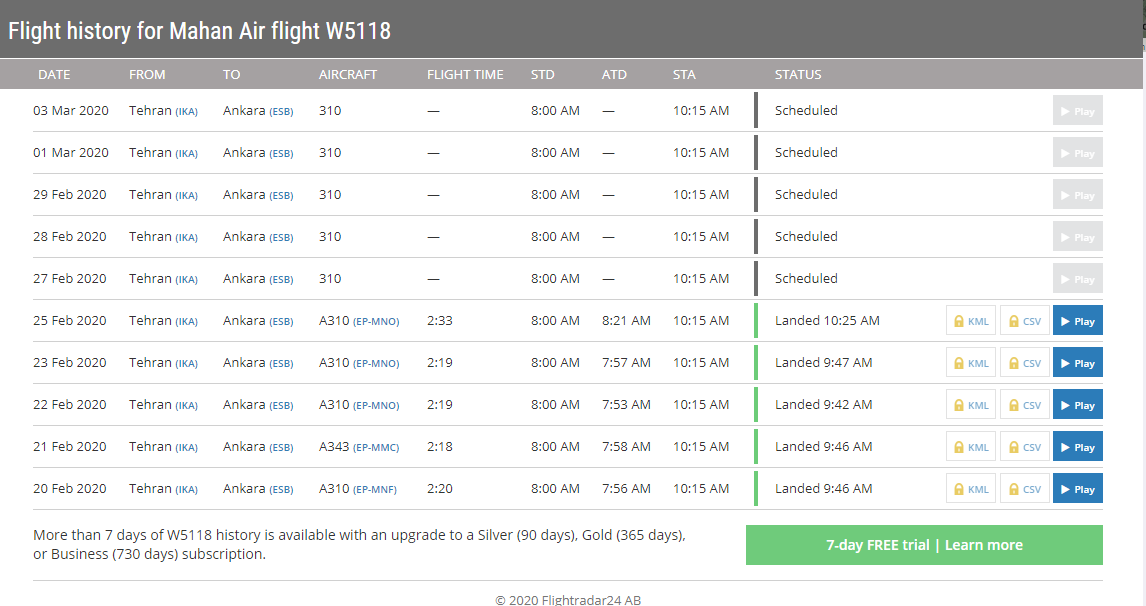
Task: Select the '03 Mar 2020' date cell
Action: coord(71,110)
